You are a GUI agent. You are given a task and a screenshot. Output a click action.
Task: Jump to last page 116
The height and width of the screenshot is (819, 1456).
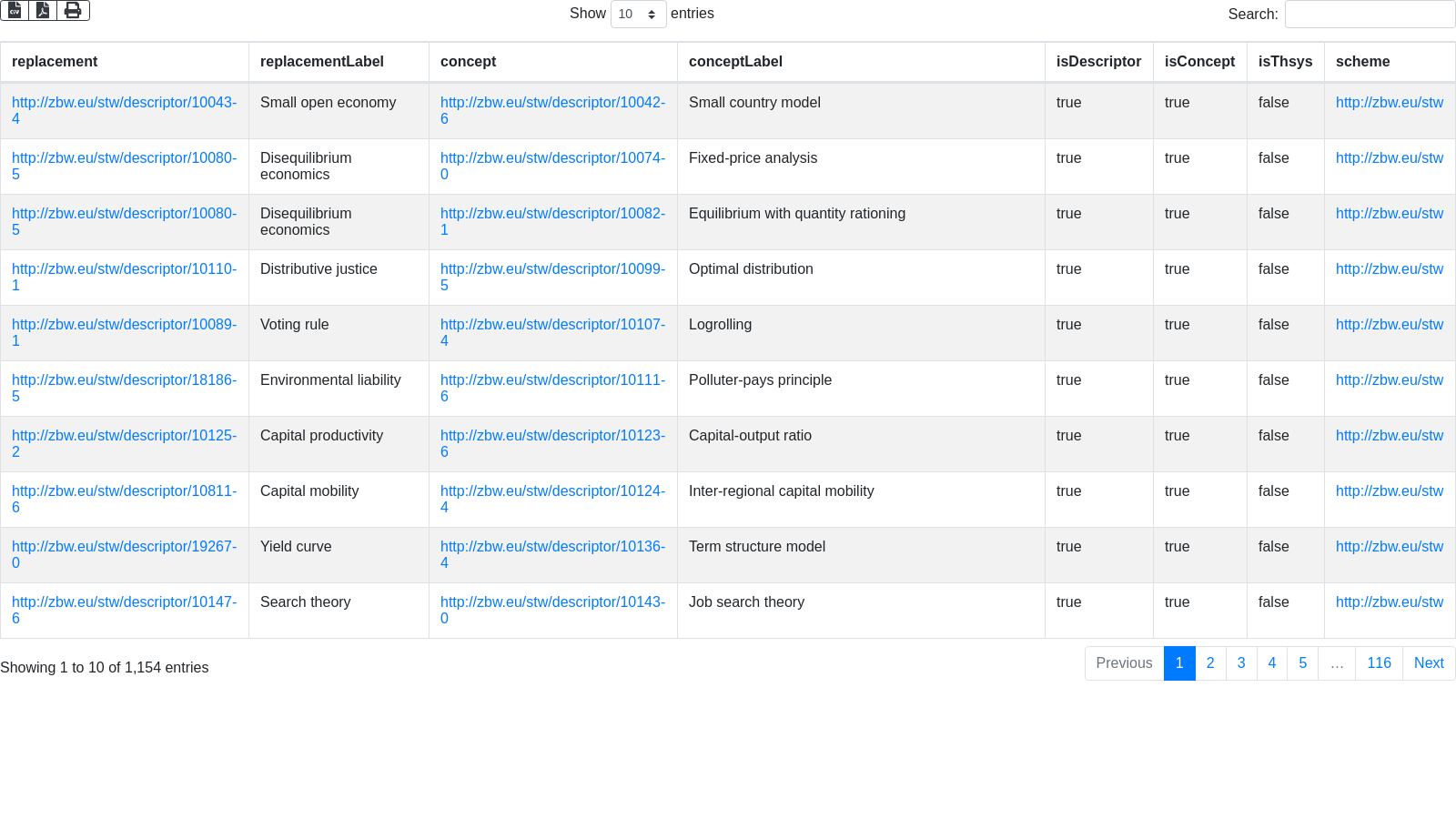coord(1379,663)
